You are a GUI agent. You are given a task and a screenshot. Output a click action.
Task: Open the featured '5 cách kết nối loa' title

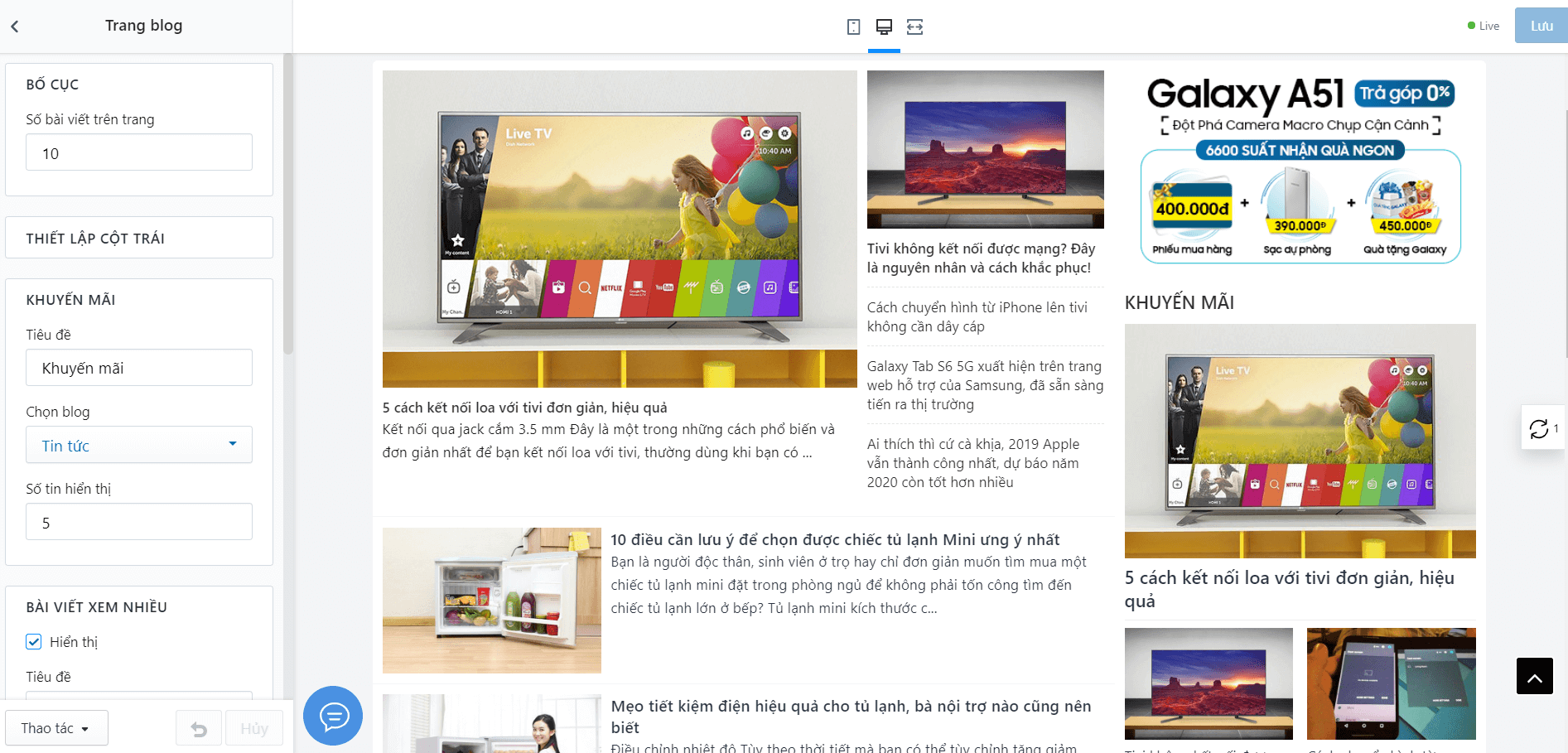[525, 408]
